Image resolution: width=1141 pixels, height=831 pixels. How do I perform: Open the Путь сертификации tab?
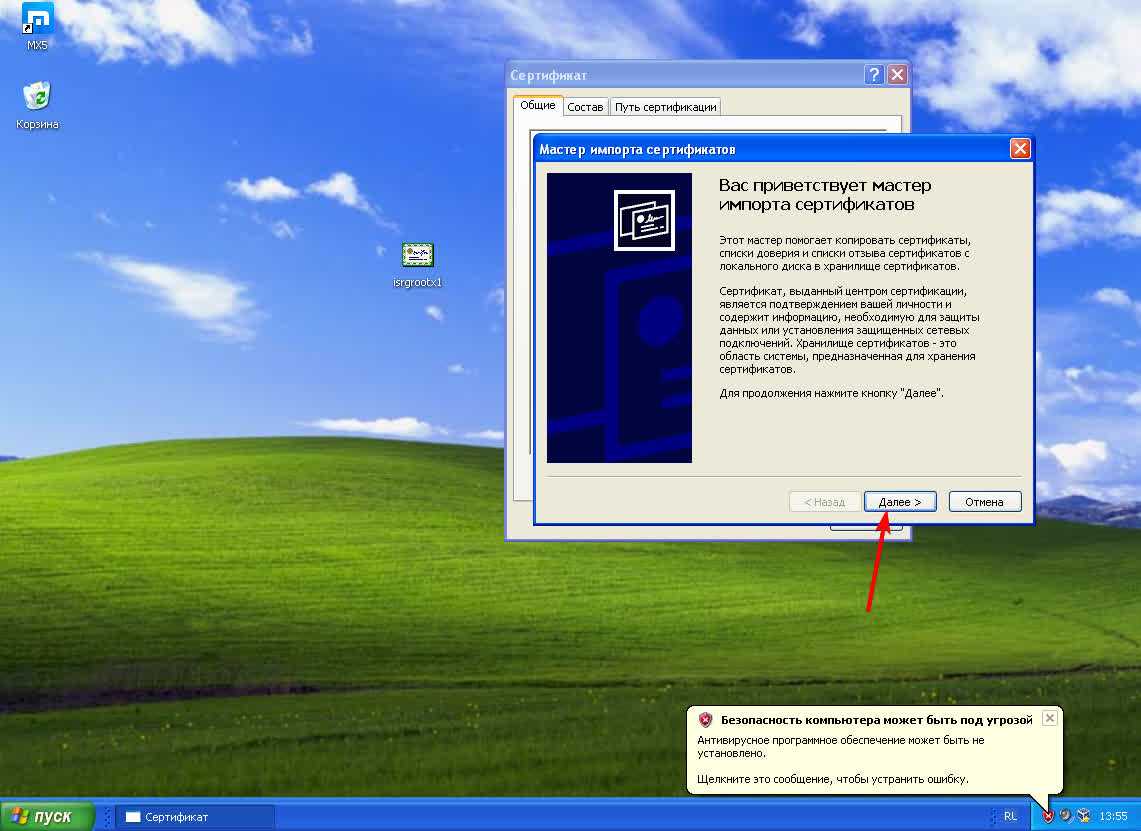(665, 107)
